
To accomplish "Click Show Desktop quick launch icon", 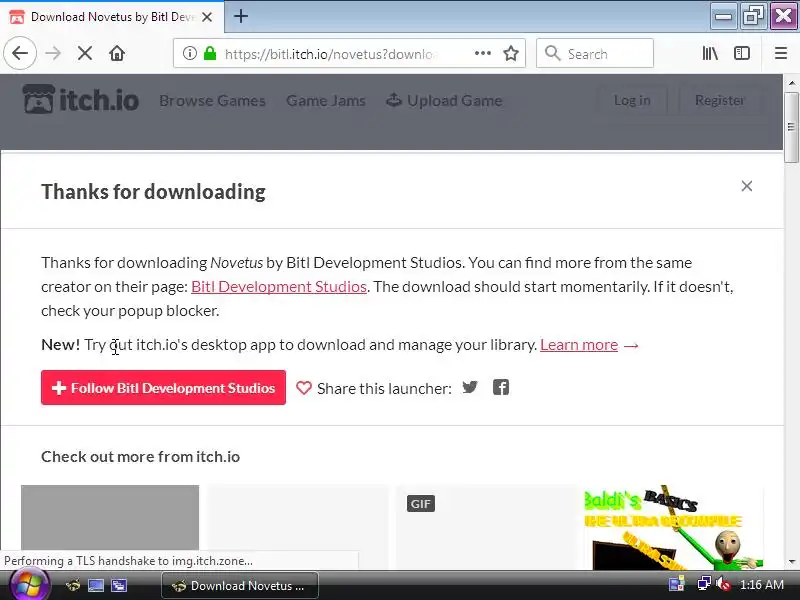I will (x=95, y=585).
